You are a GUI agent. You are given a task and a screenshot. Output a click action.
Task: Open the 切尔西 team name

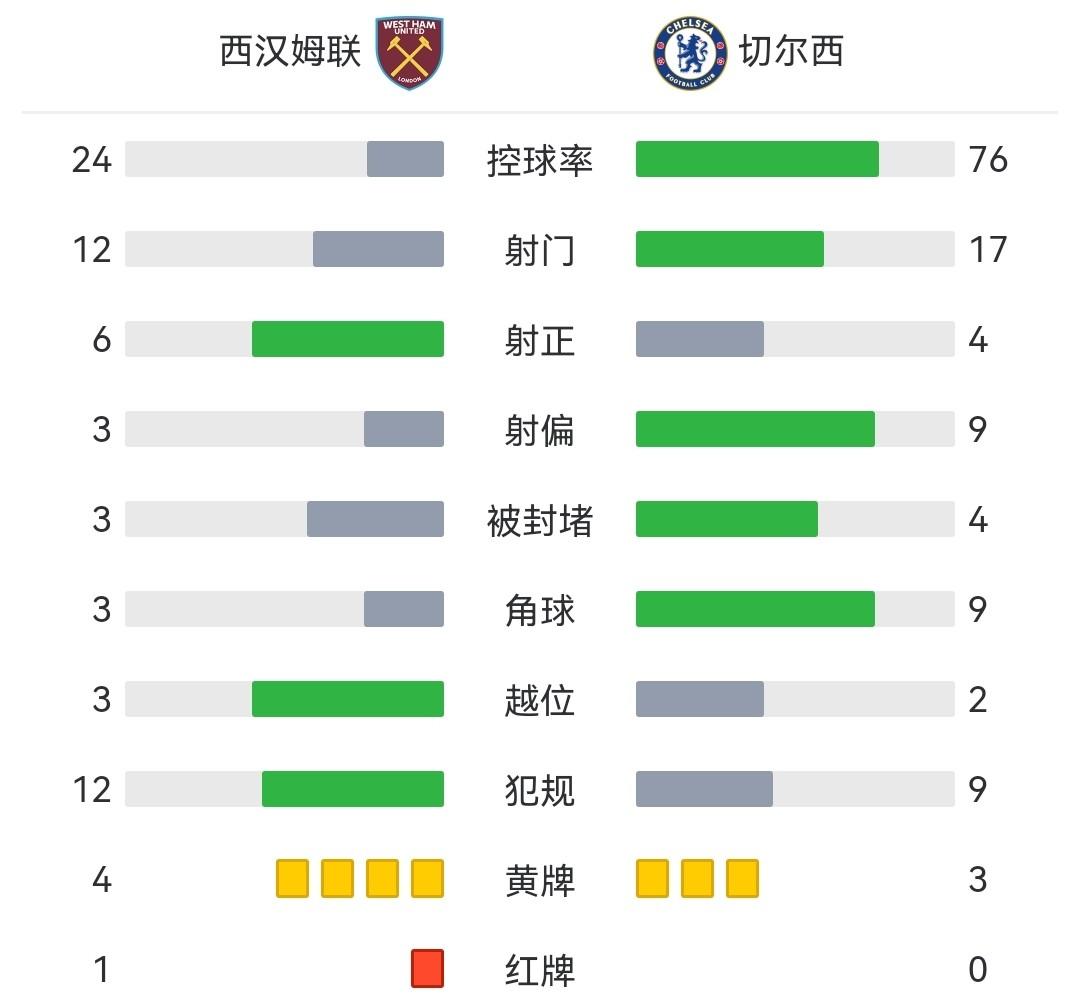click(x=791, y=51)
